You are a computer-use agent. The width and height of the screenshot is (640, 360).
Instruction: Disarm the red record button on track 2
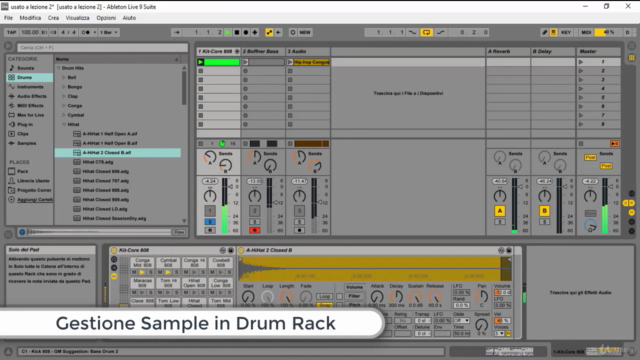[254, 230]
